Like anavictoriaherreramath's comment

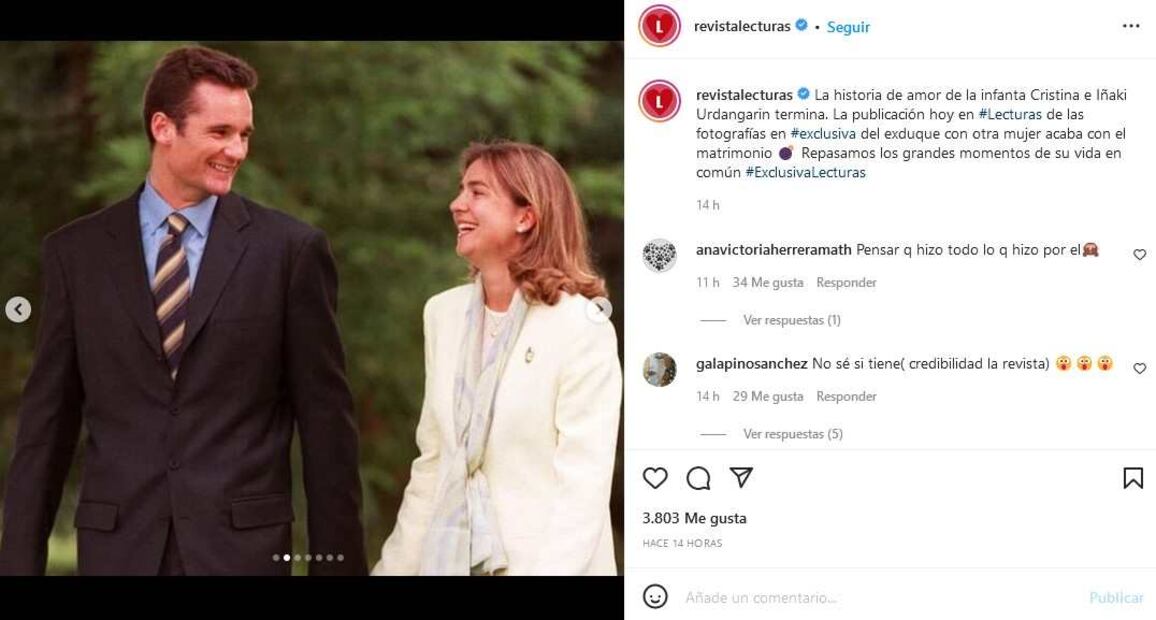[x=1139, y=255]
